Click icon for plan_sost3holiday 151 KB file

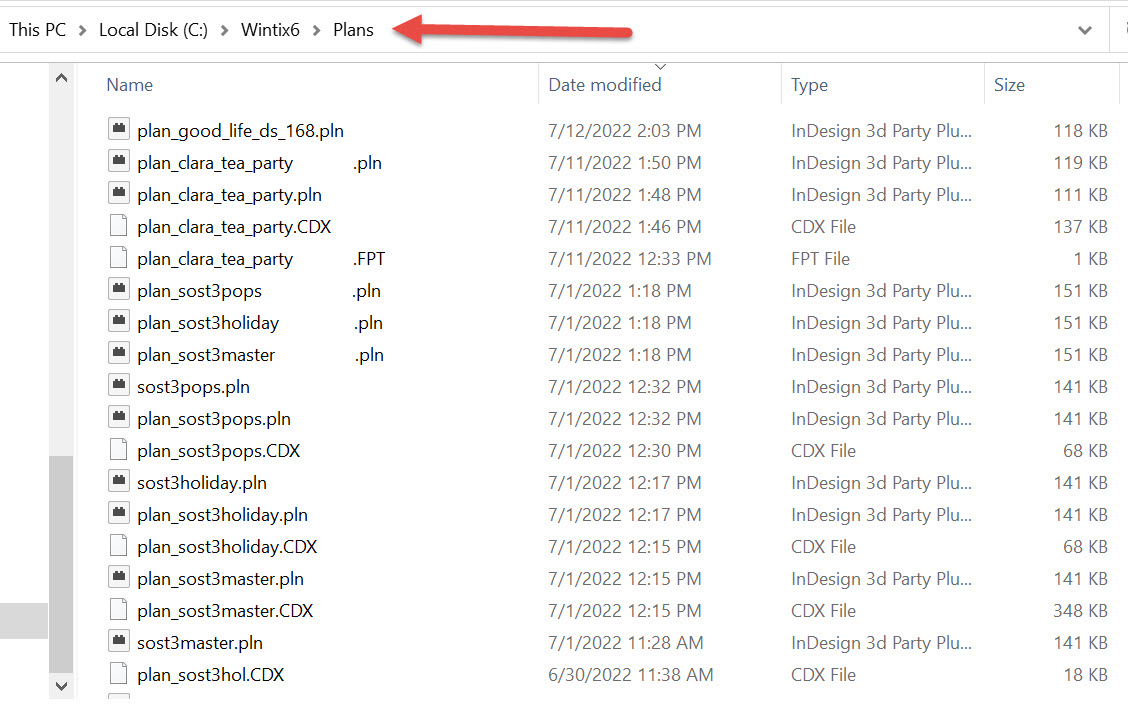[x=119, y=321]
